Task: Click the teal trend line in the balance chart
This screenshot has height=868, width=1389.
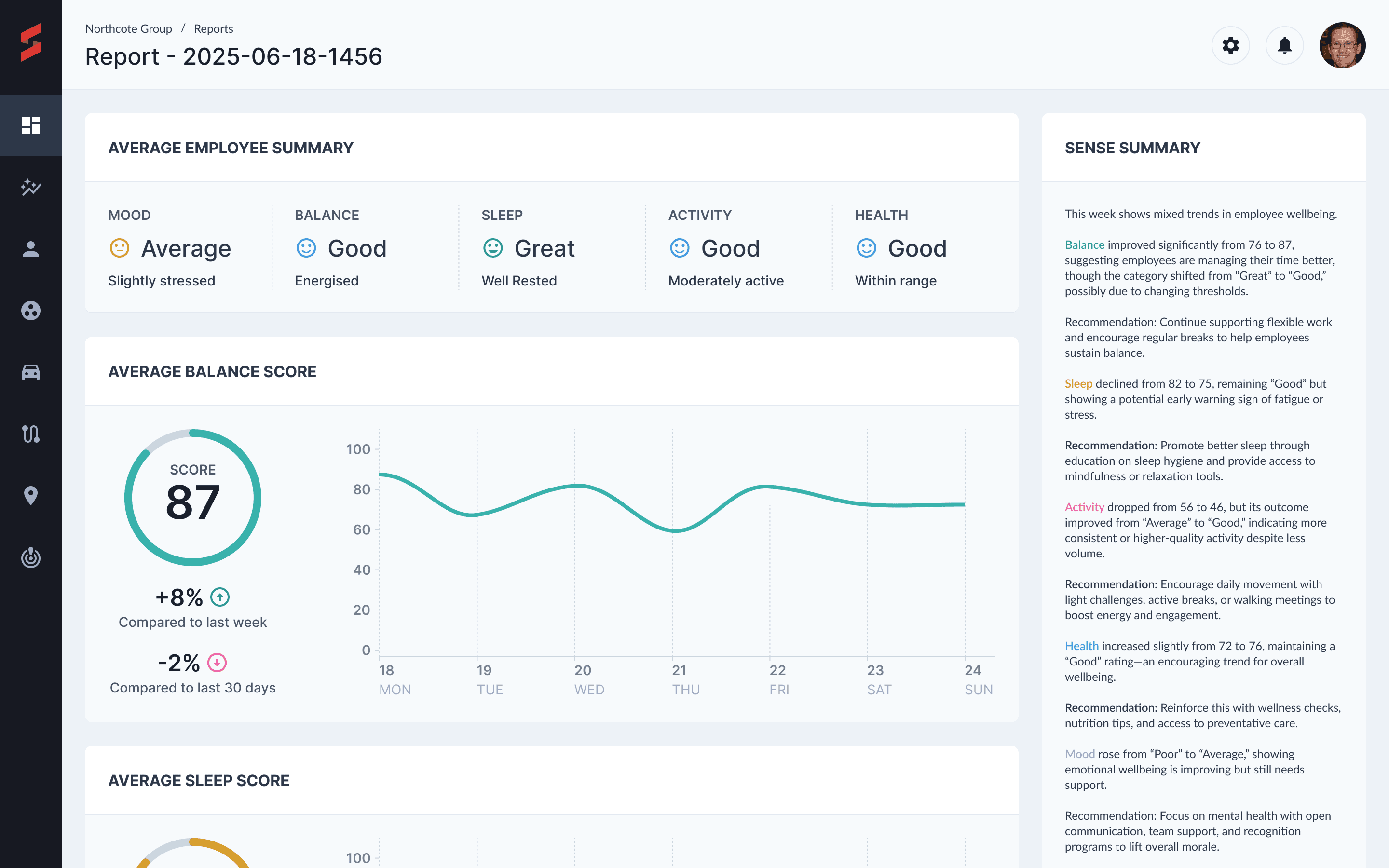Action: [672, 502]
